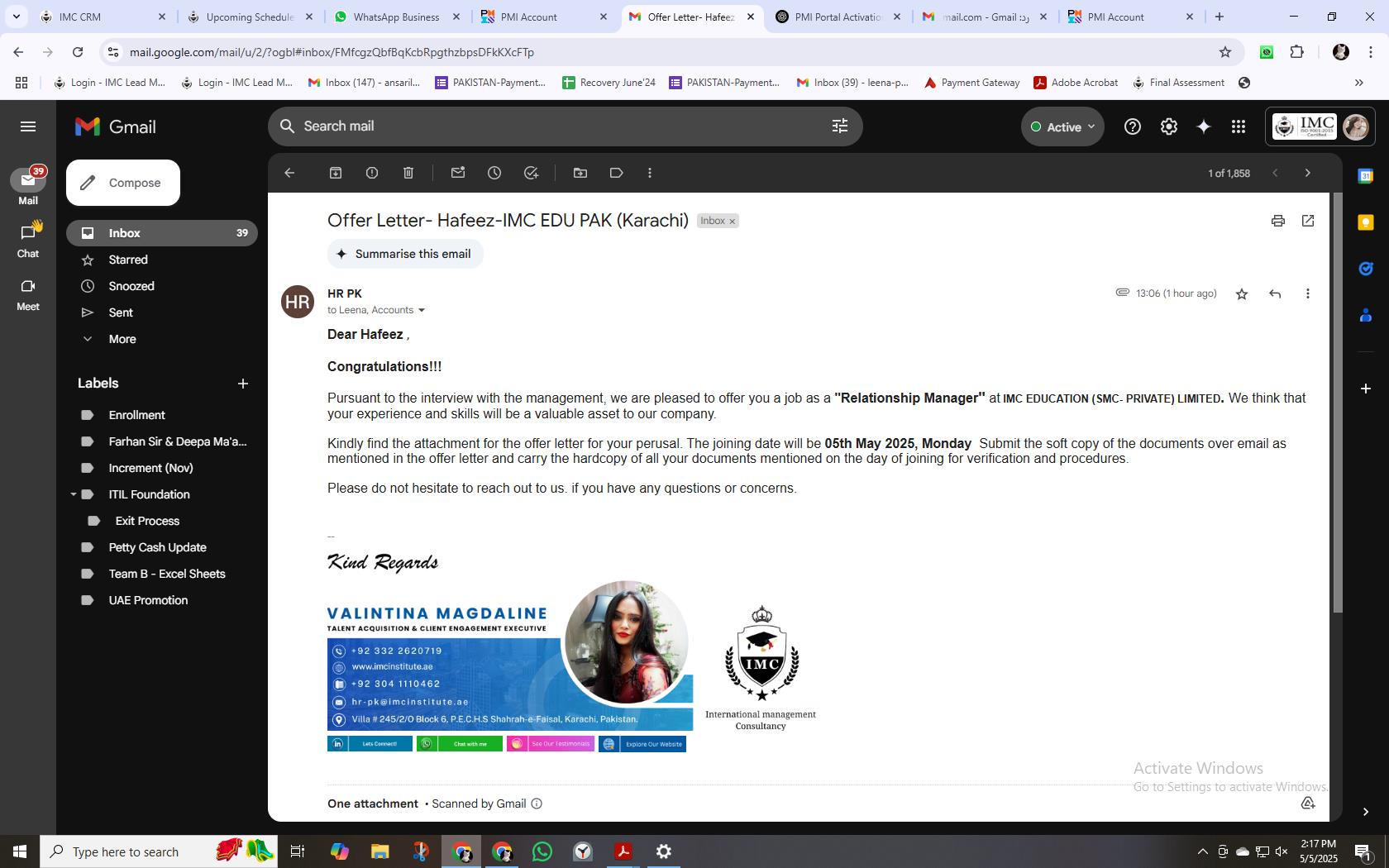Open Adobe Acrobat bookmark
The image size is (1389, 868).
[x=1076, y=83]
